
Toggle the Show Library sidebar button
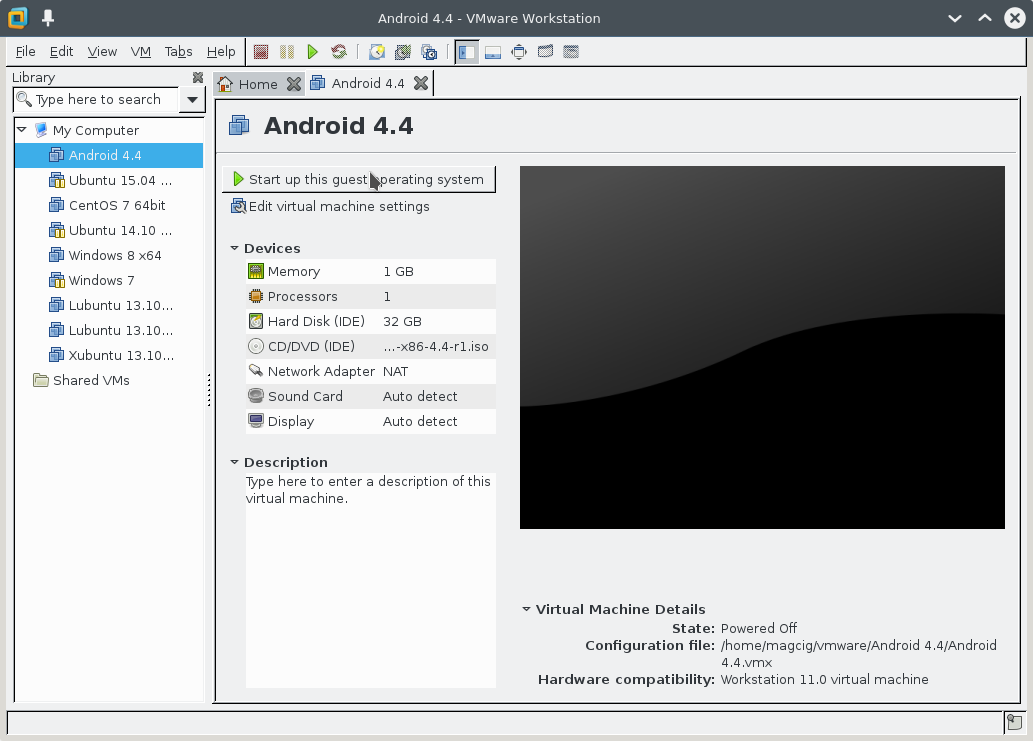467,52
